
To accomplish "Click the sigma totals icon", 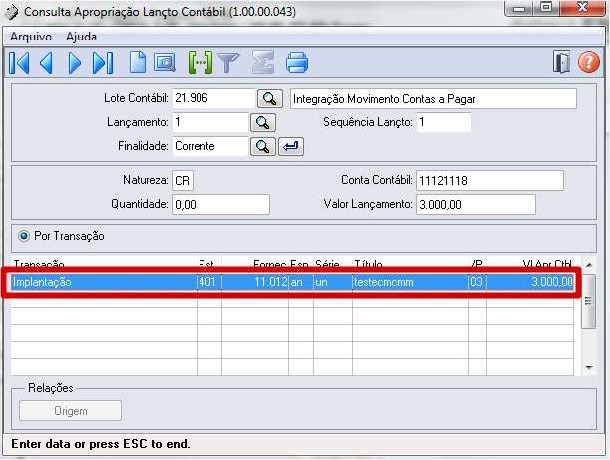I will click(263, 62).
